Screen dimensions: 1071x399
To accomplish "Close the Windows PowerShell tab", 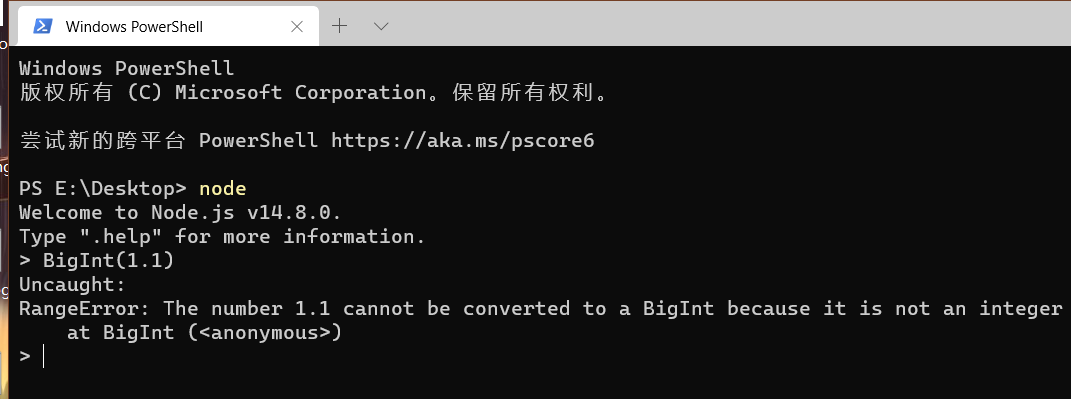I will pyautogui.click(x=296, y=27).
